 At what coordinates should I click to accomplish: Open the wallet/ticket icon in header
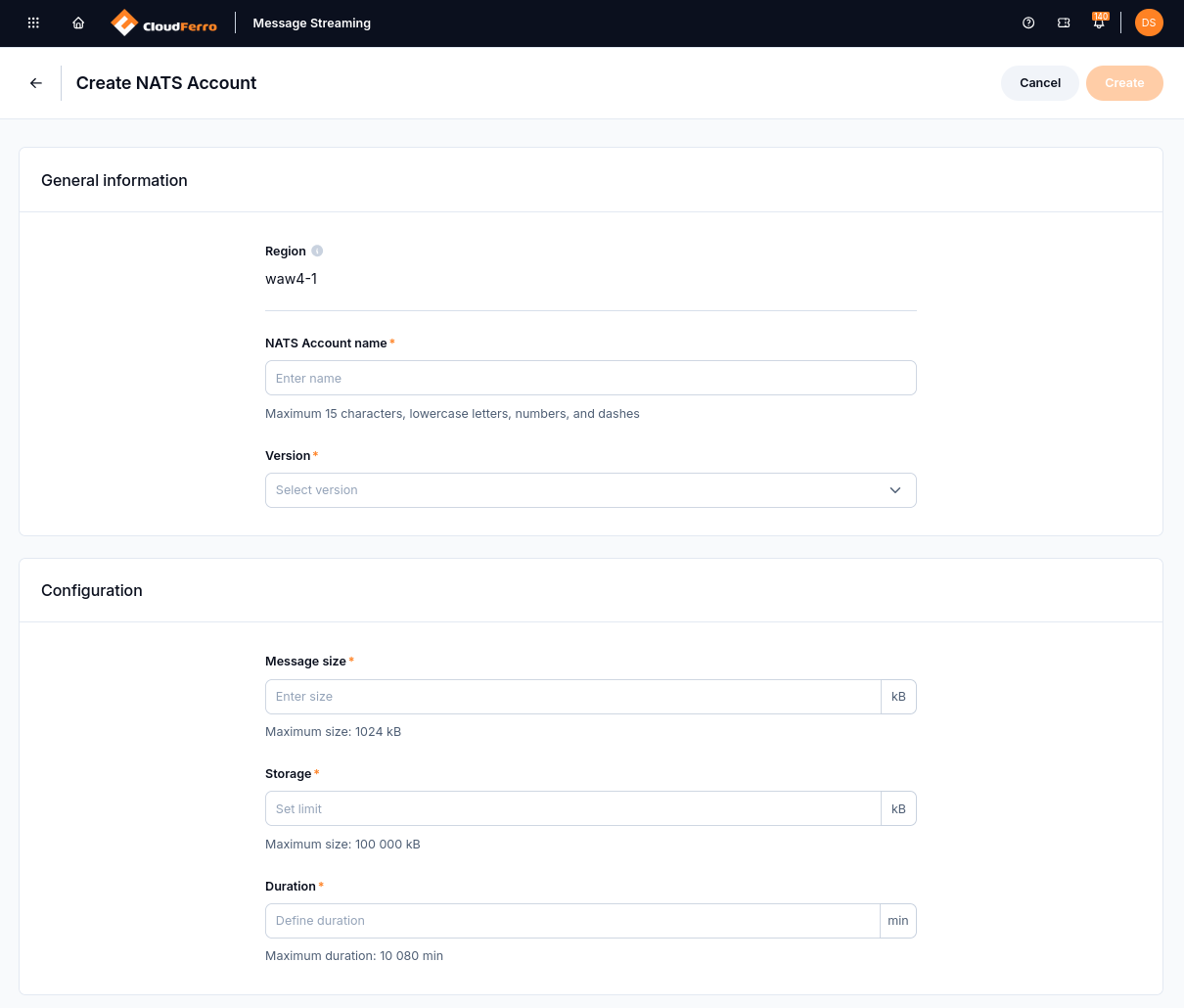[x=1064, y=23]
